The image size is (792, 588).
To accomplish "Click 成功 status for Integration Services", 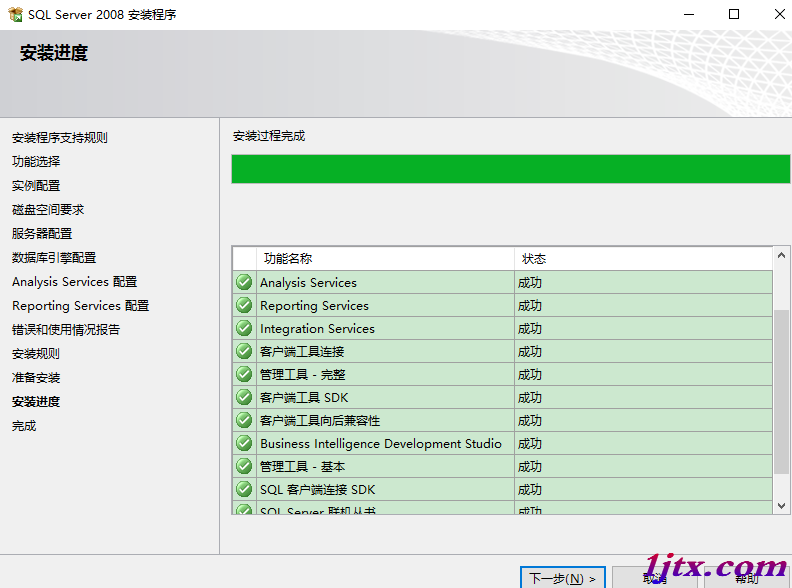I will click(530, 328).
